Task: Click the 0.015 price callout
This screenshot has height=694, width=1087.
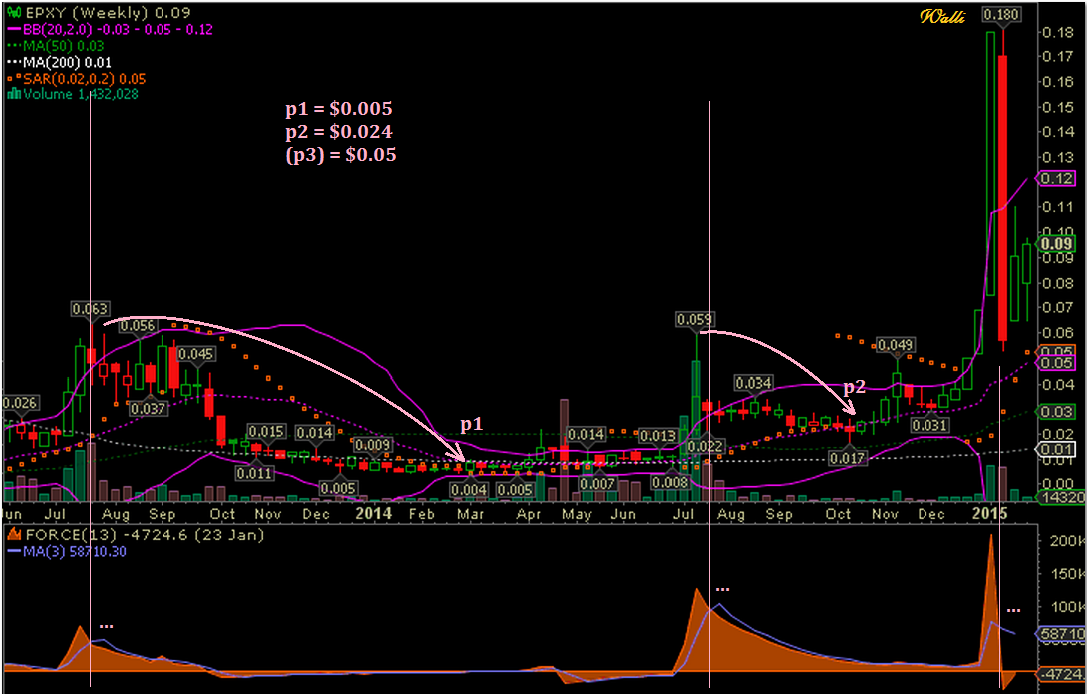Action: coord(266,432)
